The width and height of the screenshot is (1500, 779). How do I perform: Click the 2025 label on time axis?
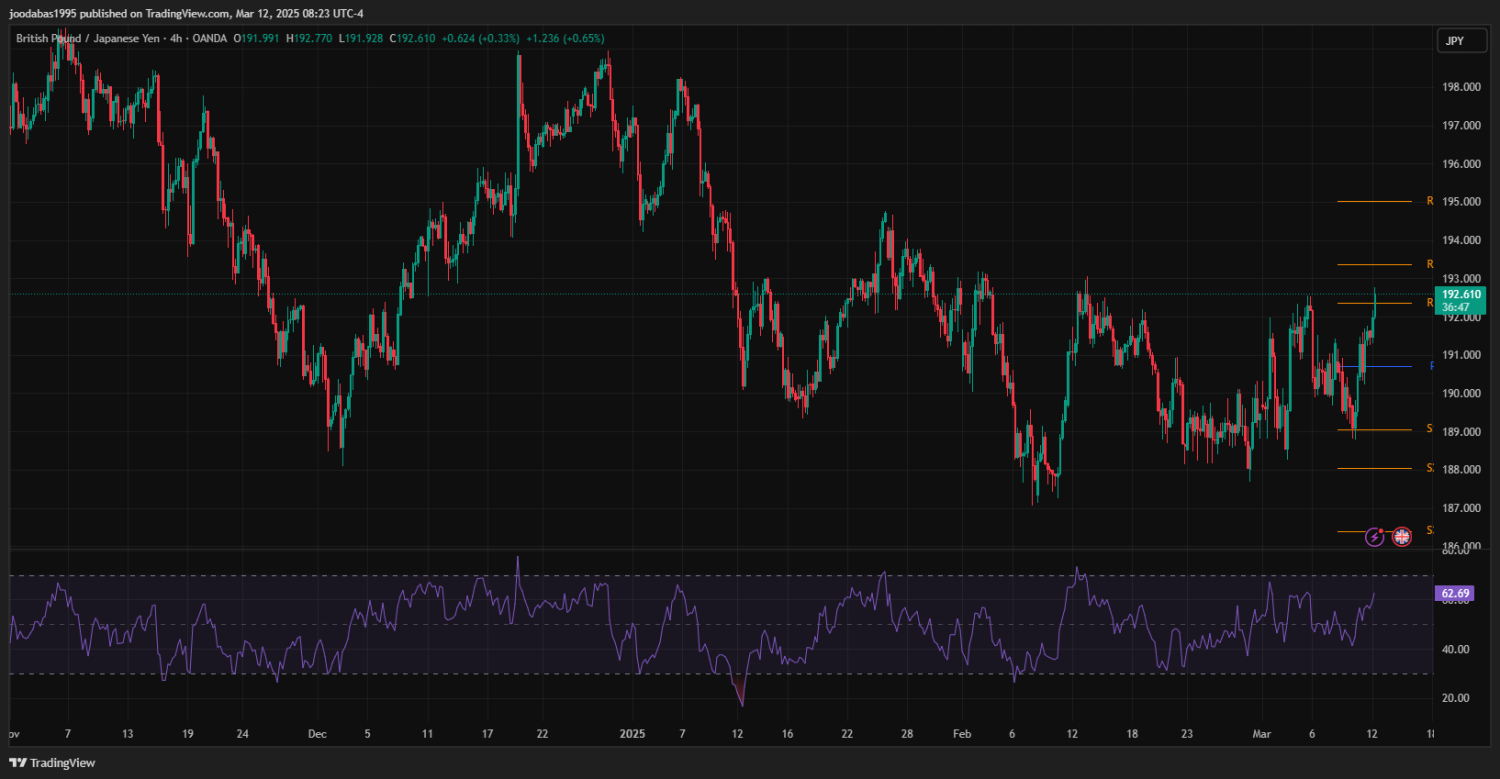coord(633,734)
